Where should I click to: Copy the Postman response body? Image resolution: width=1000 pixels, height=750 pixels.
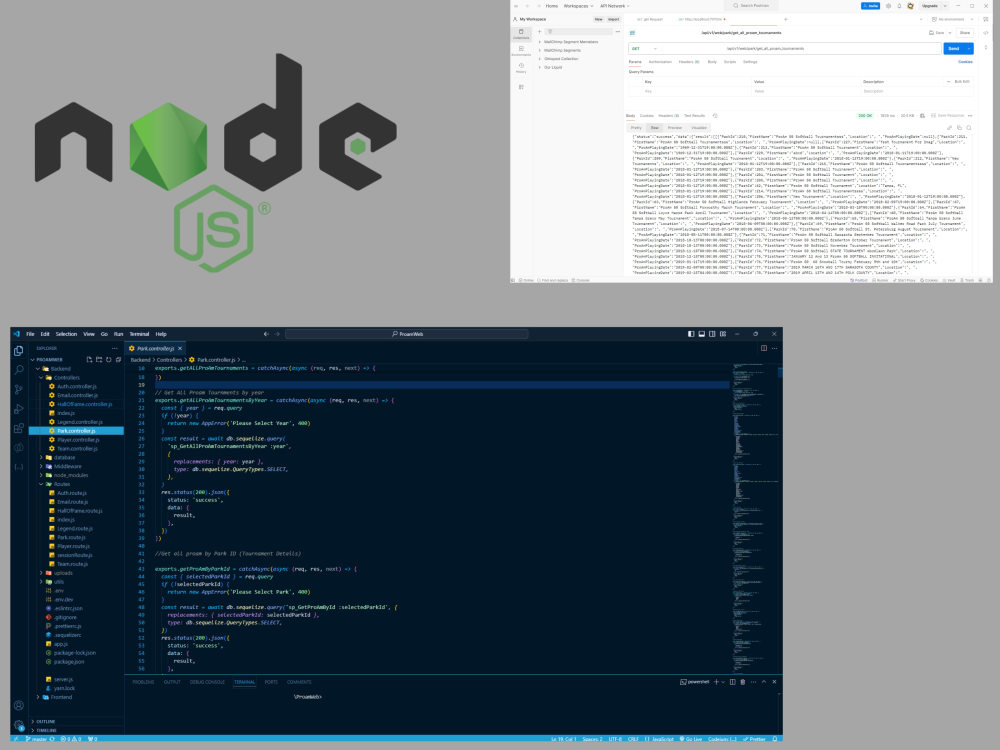tap(959, 128)
